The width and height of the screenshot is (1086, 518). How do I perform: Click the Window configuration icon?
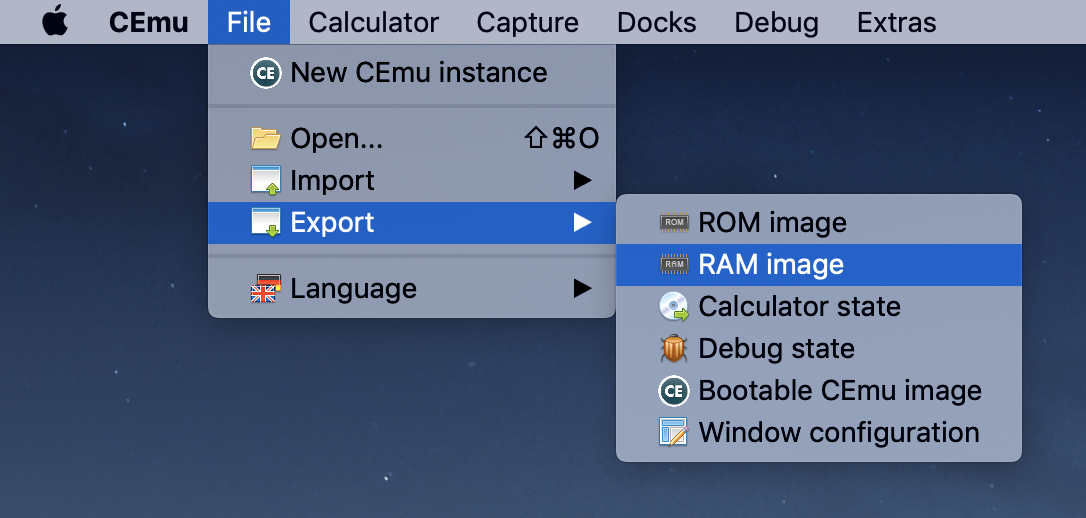pyautogui.click(x=674, y=432)
